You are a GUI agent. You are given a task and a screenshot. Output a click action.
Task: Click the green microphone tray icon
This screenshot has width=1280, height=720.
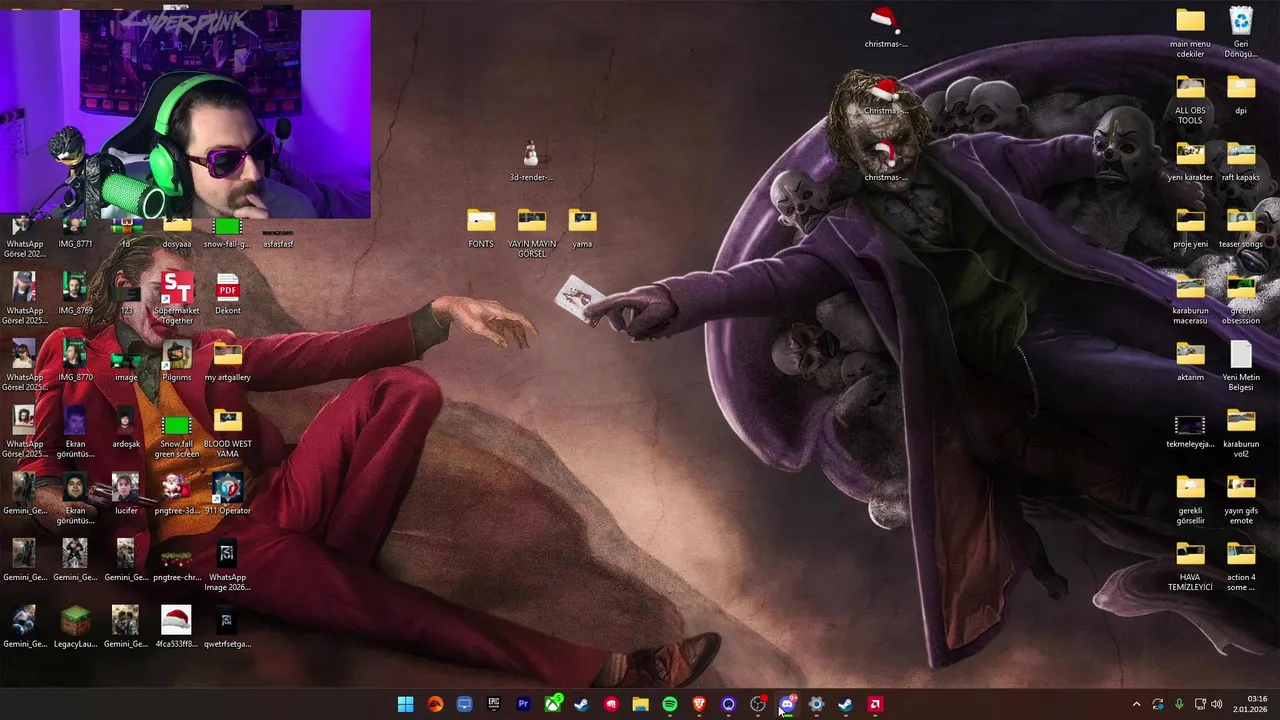pyautogui.click(x=1179, y=704)
